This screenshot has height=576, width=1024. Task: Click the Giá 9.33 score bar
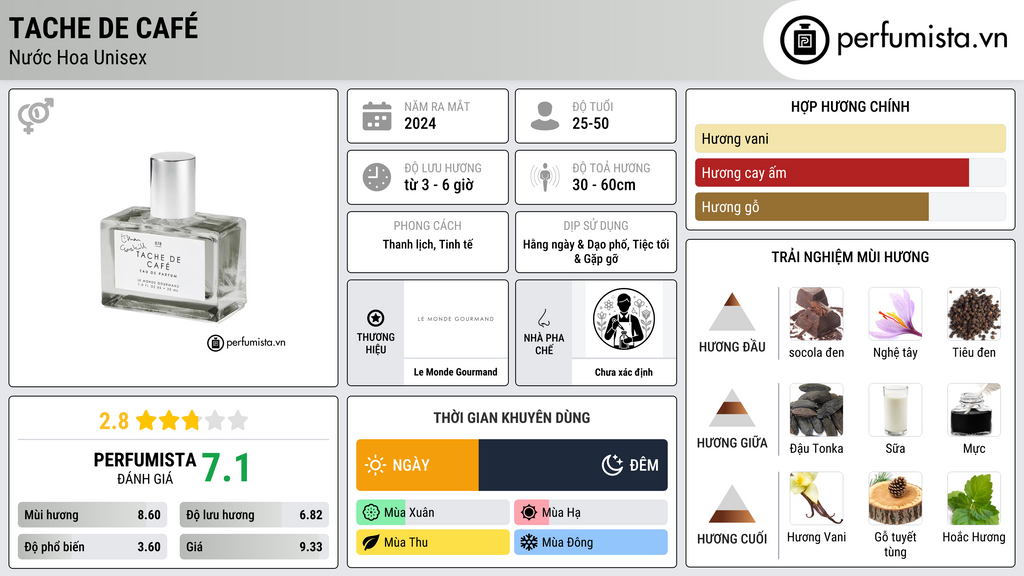pos(254,547)
